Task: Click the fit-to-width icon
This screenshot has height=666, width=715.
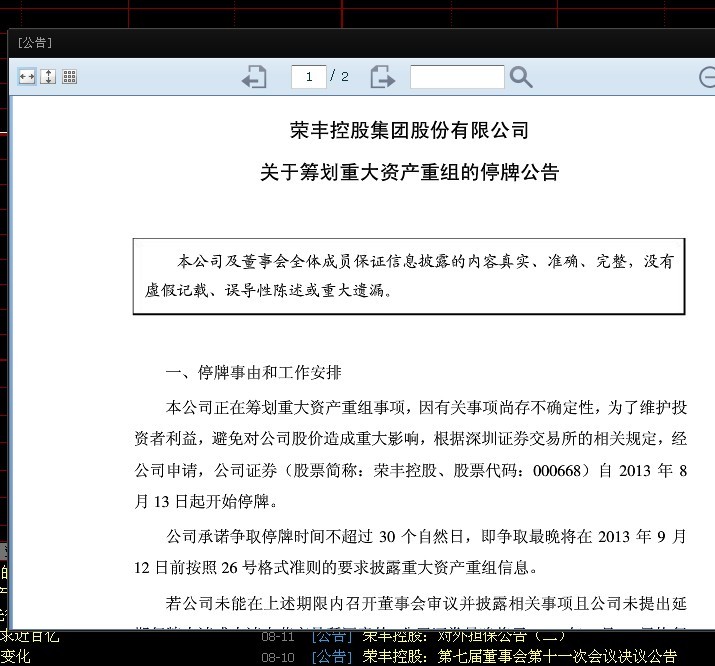Action: [27, 77]
